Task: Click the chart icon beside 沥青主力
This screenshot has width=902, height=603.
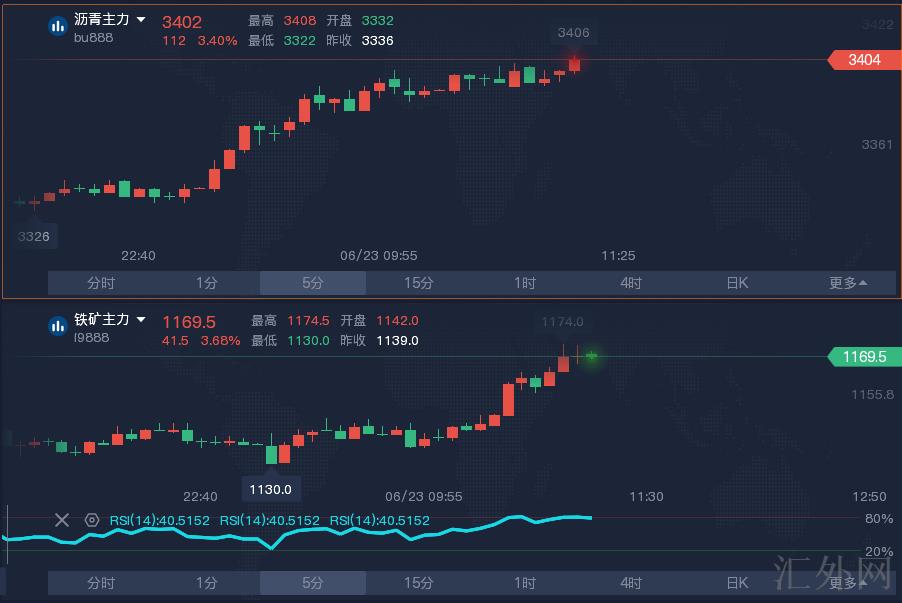Action: (x=57, y=27)
